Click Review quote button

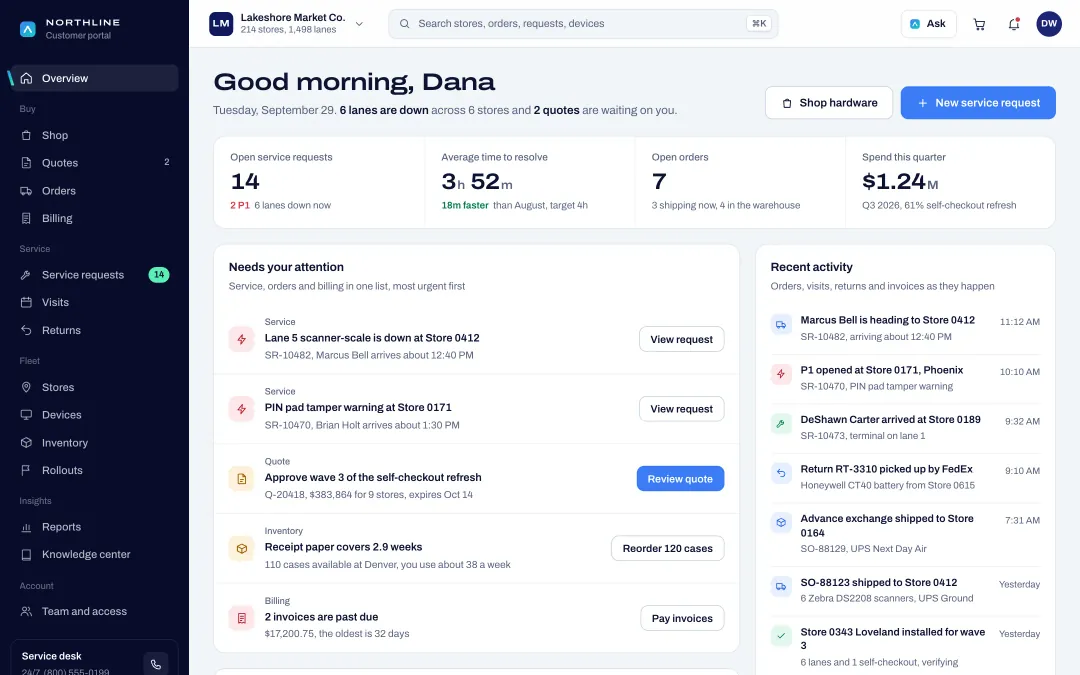click(x=680, y=479)
